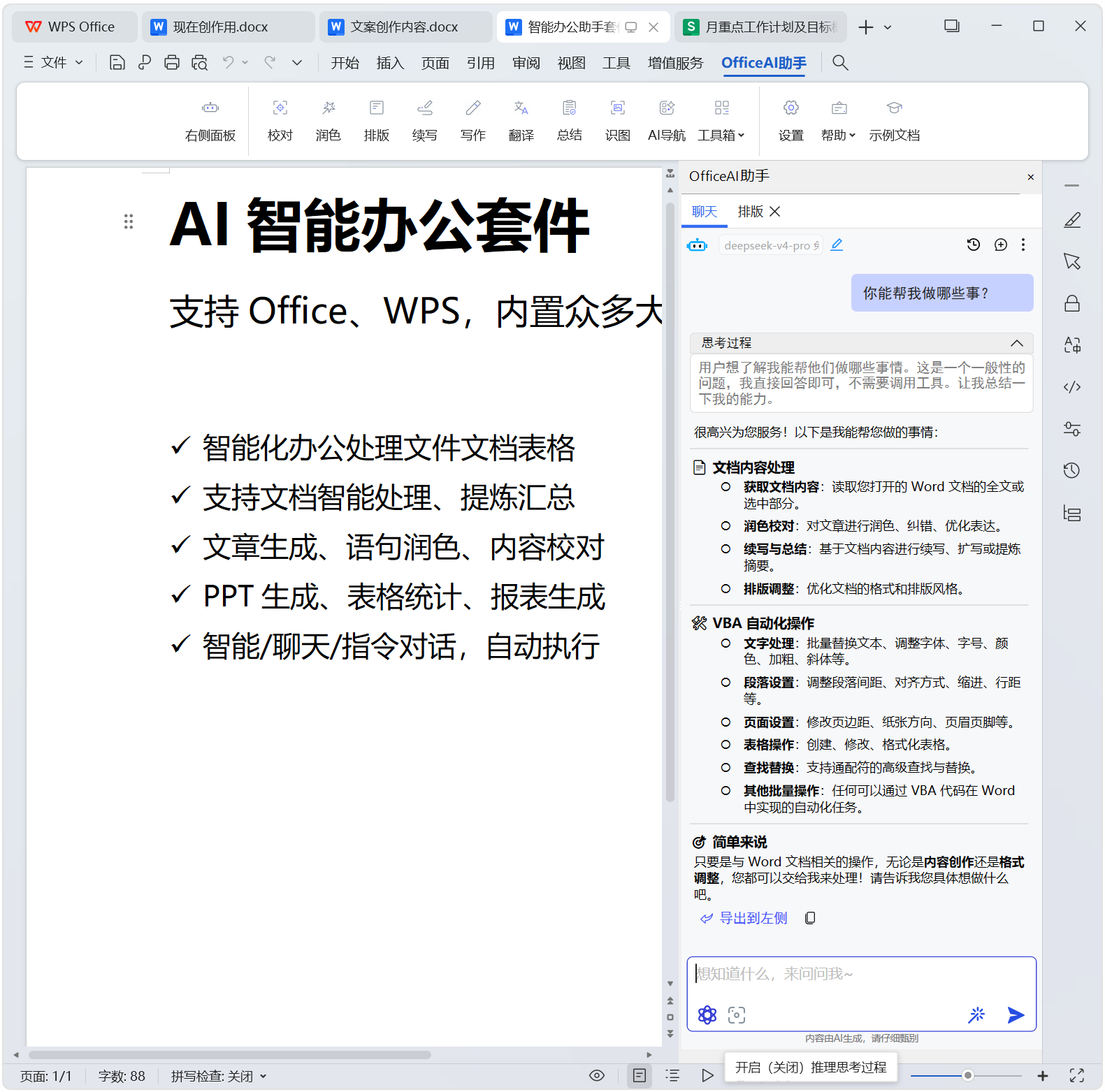Switch to the 文案创作内容.docx document tab
This screenshot has width=1105, height=1092.
pos(406,27)
